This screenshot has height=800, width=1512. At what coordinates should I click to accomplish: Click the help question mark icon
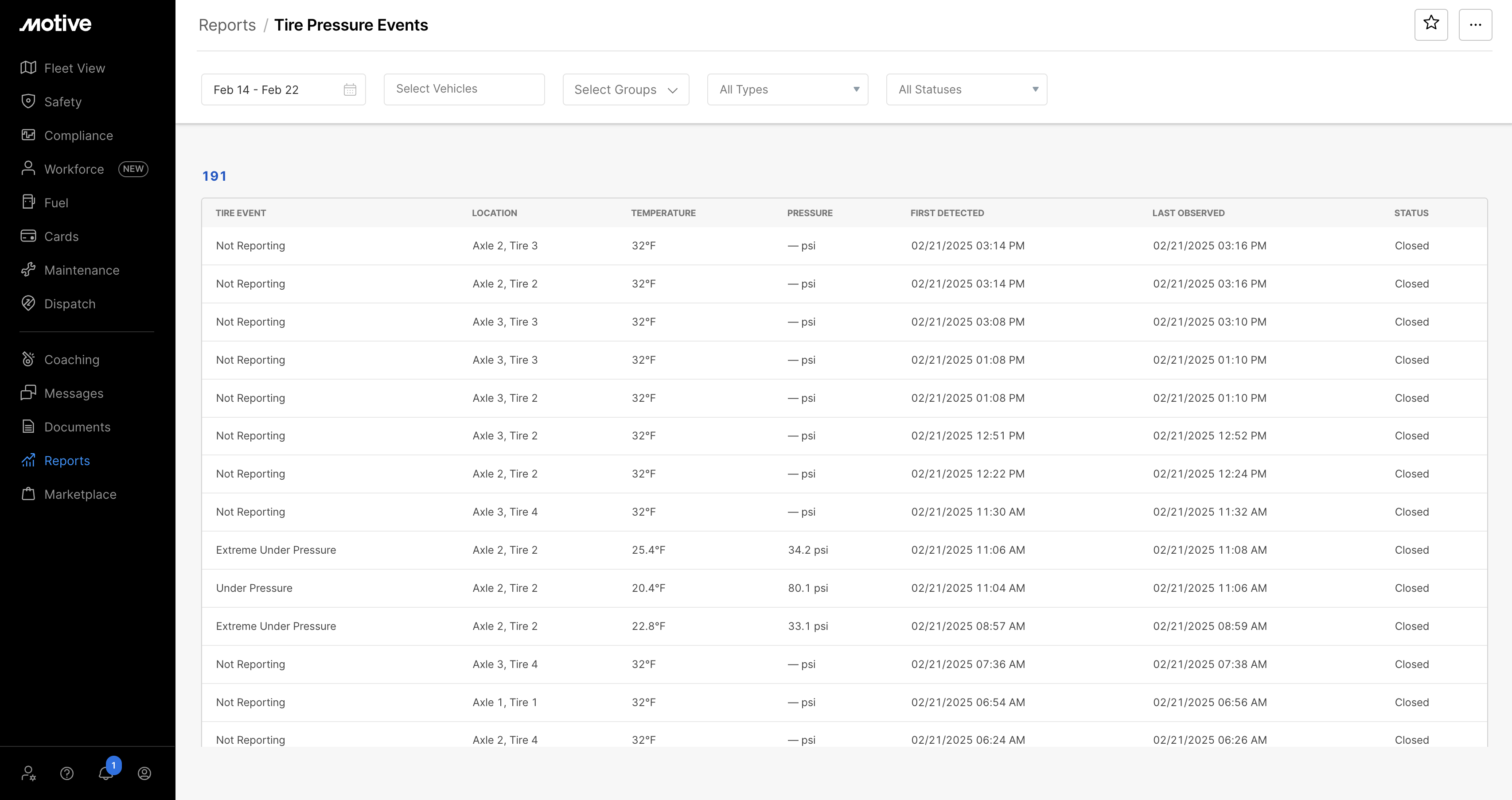pyautogui.click(x=67, y=773)
